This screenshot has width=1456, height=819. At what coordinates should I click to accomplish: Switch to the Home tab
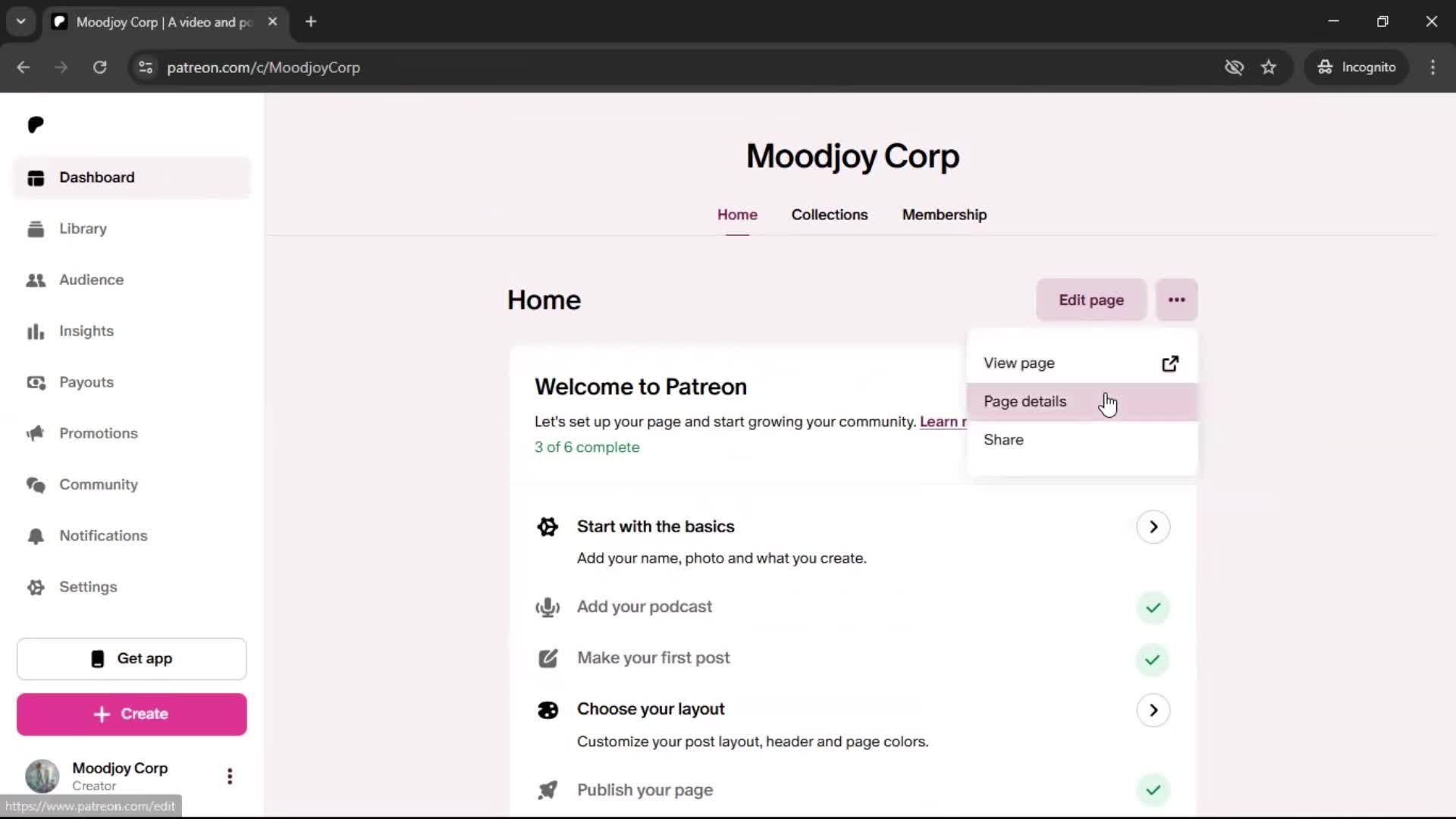click(x=737, y=215)
